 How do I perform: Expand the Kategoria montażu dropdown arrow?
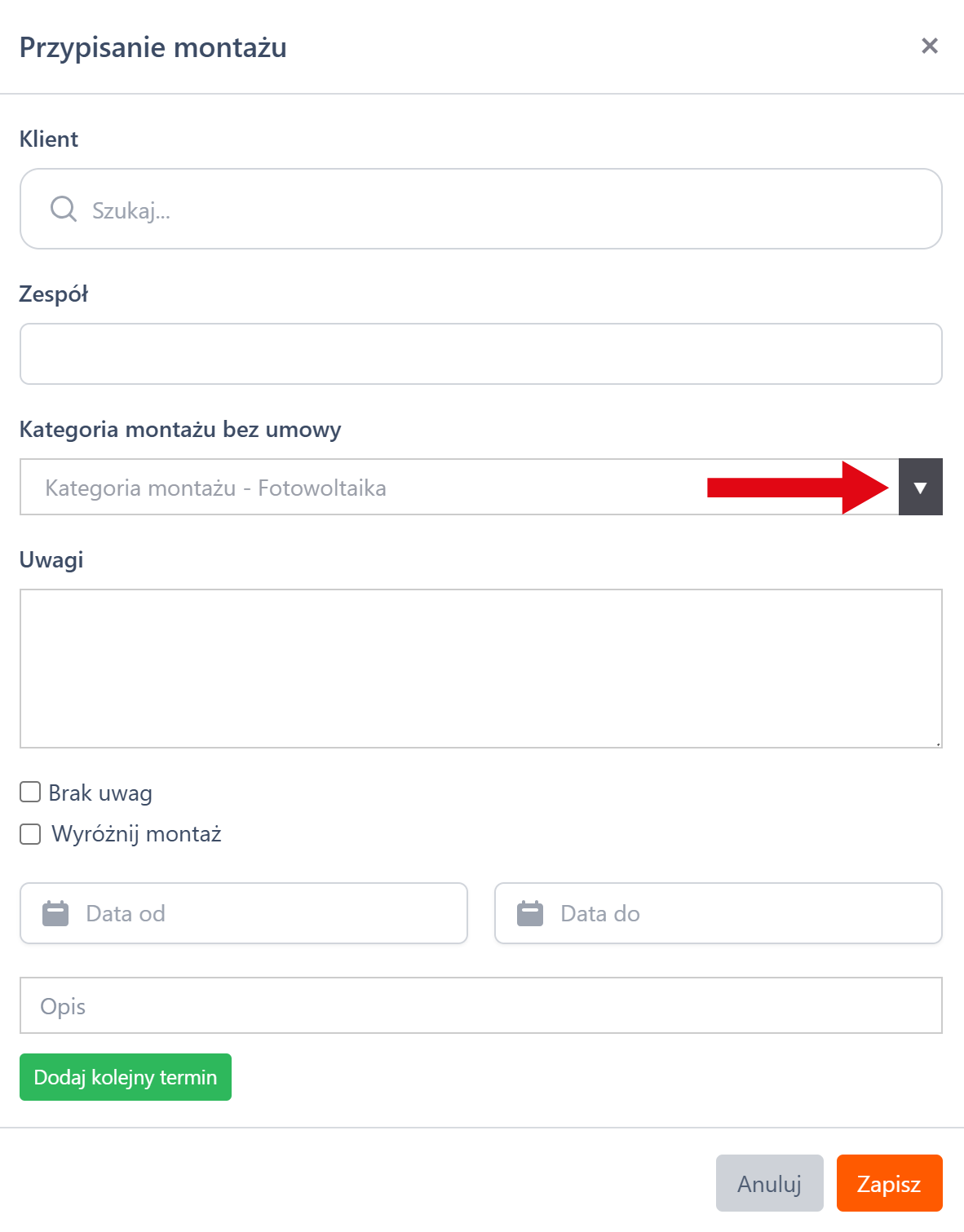(920, 488)
